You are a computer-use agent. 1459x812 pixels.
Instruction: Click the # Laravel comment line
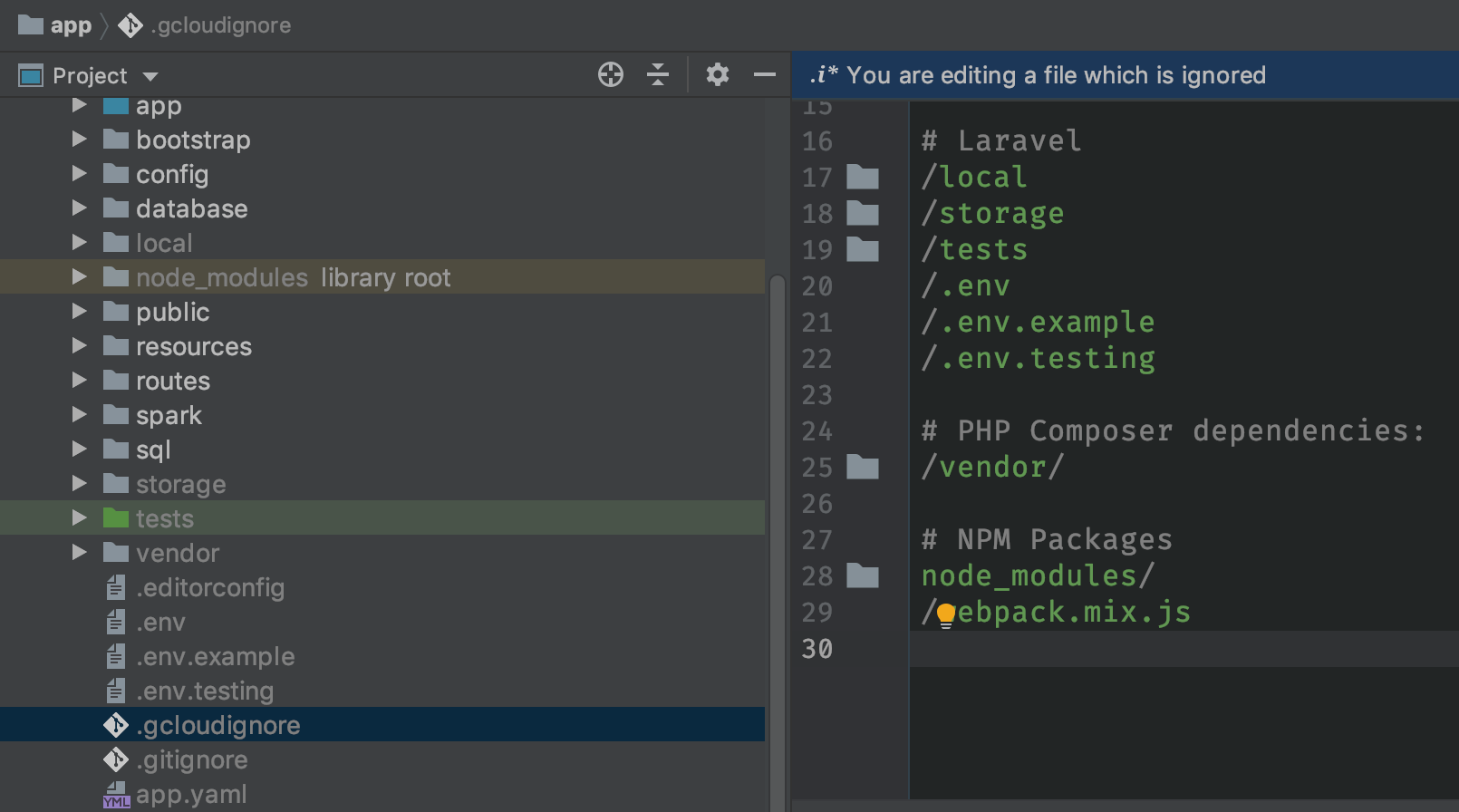tap(1001, 141)
